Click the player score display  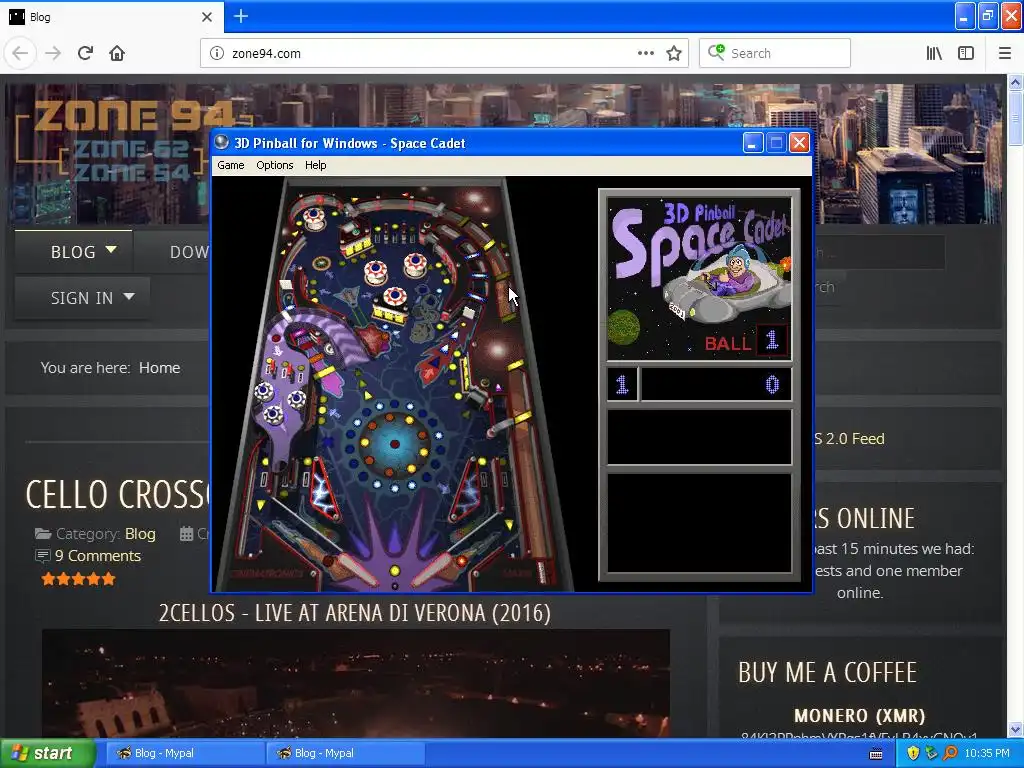coord(716,384)
